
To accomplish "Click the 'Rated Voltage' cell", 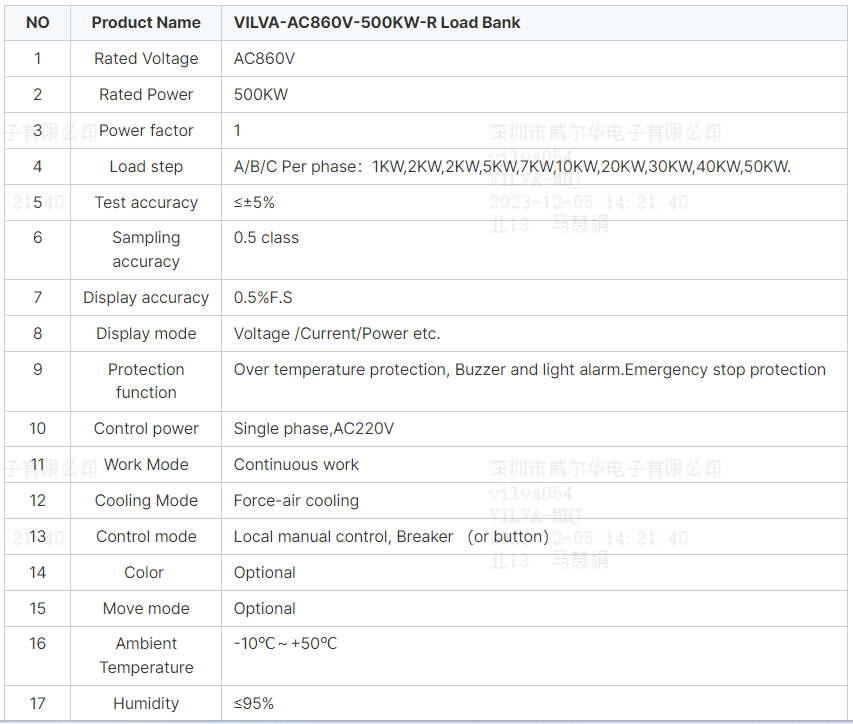I will click(x=146, y=58).
